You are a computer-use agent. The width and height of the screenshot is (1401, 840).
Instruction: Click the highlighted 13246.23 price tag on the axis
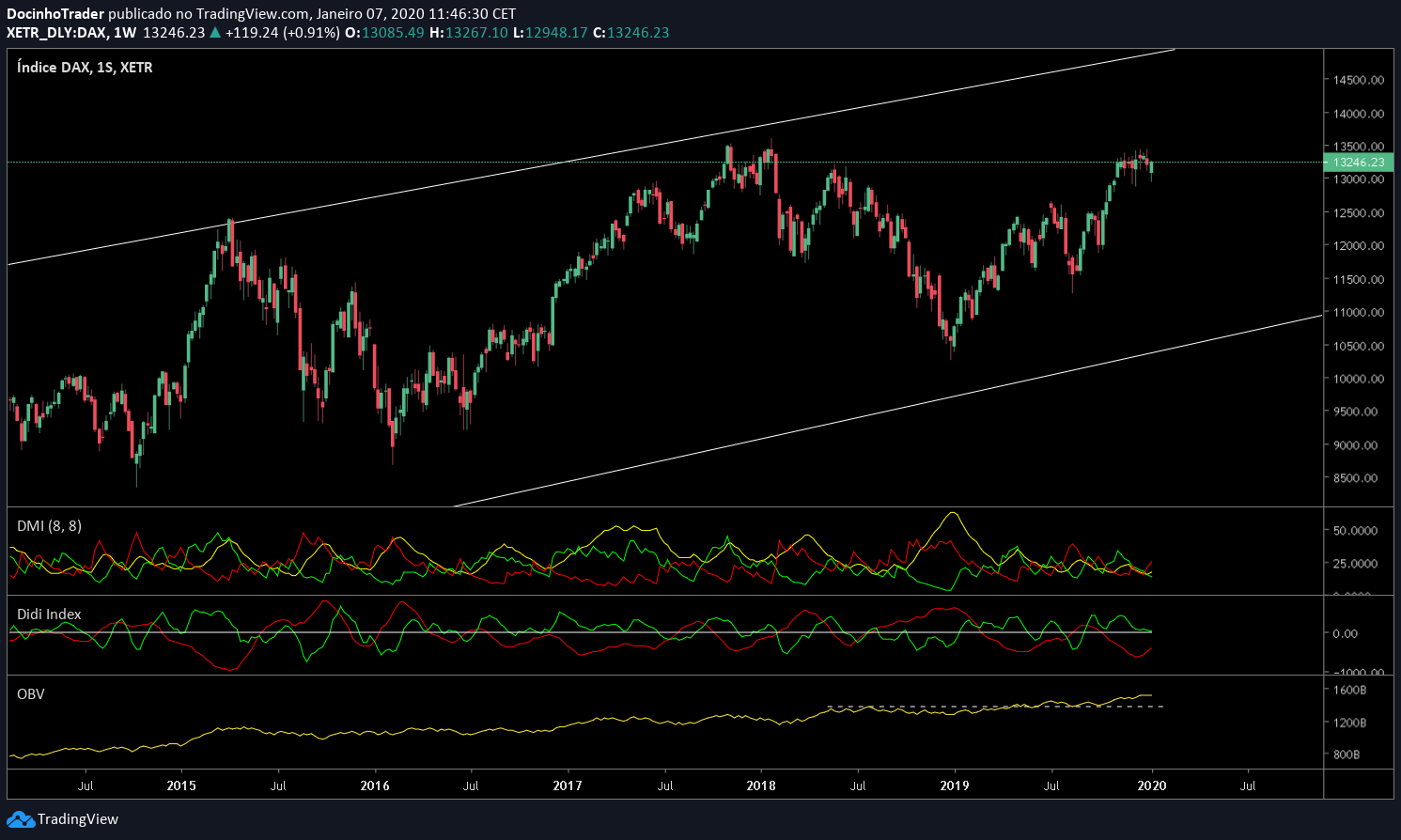[x=1358, y=163]
